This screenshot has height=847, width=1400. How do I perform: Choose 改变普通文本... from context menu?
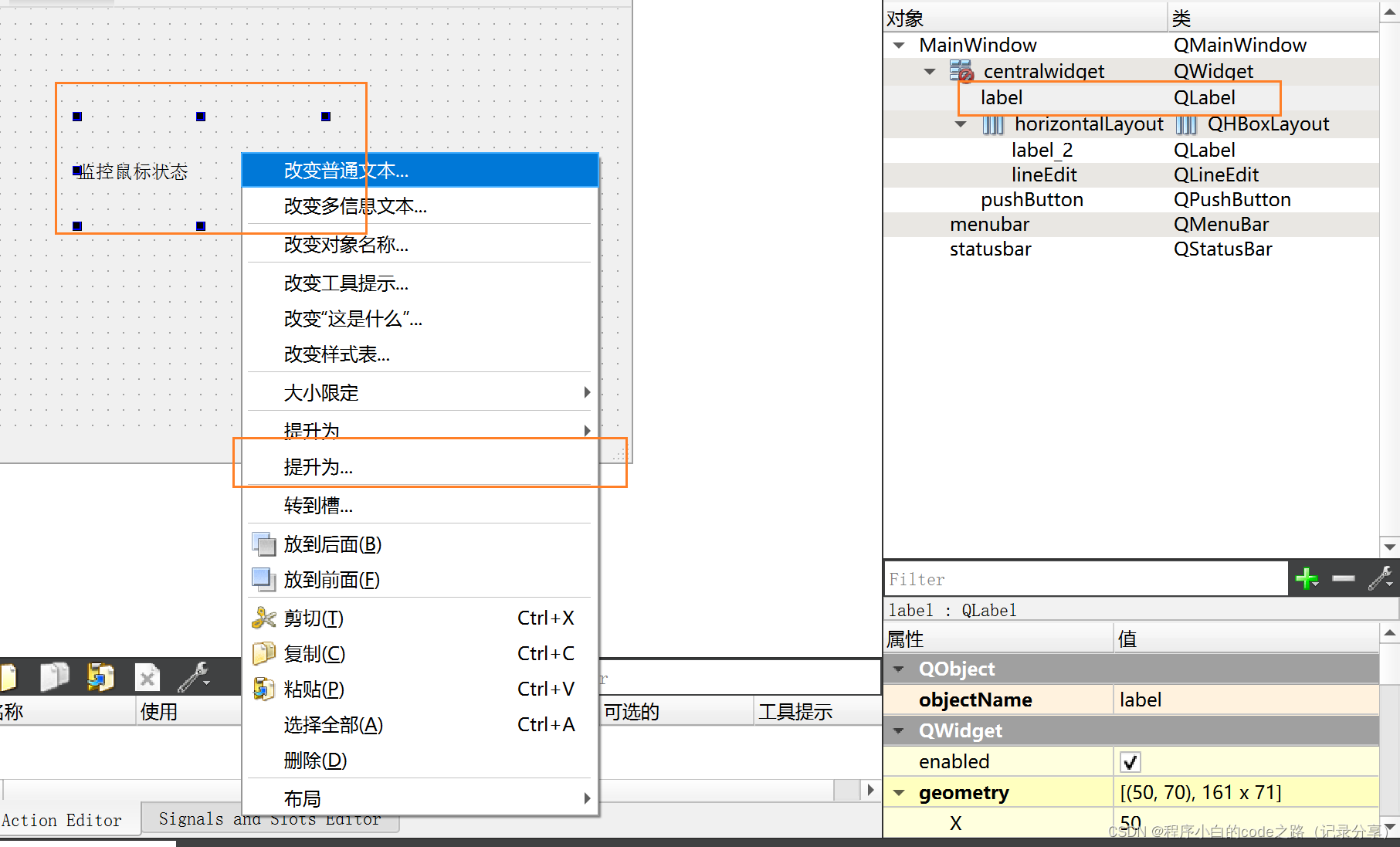420,171
